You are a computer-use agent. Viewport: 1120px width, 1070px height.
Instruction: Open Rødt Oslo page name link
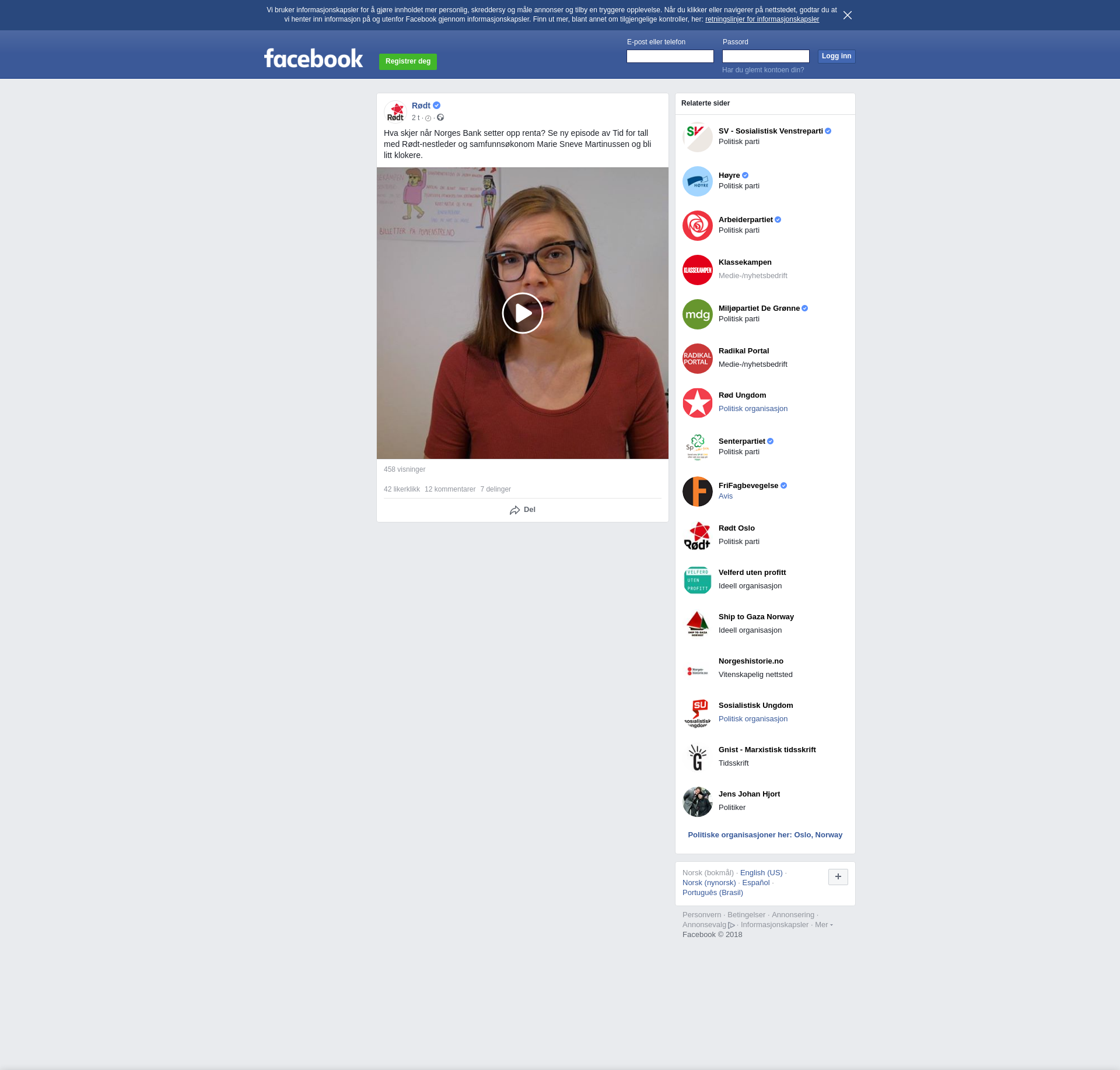pos(737,528)
